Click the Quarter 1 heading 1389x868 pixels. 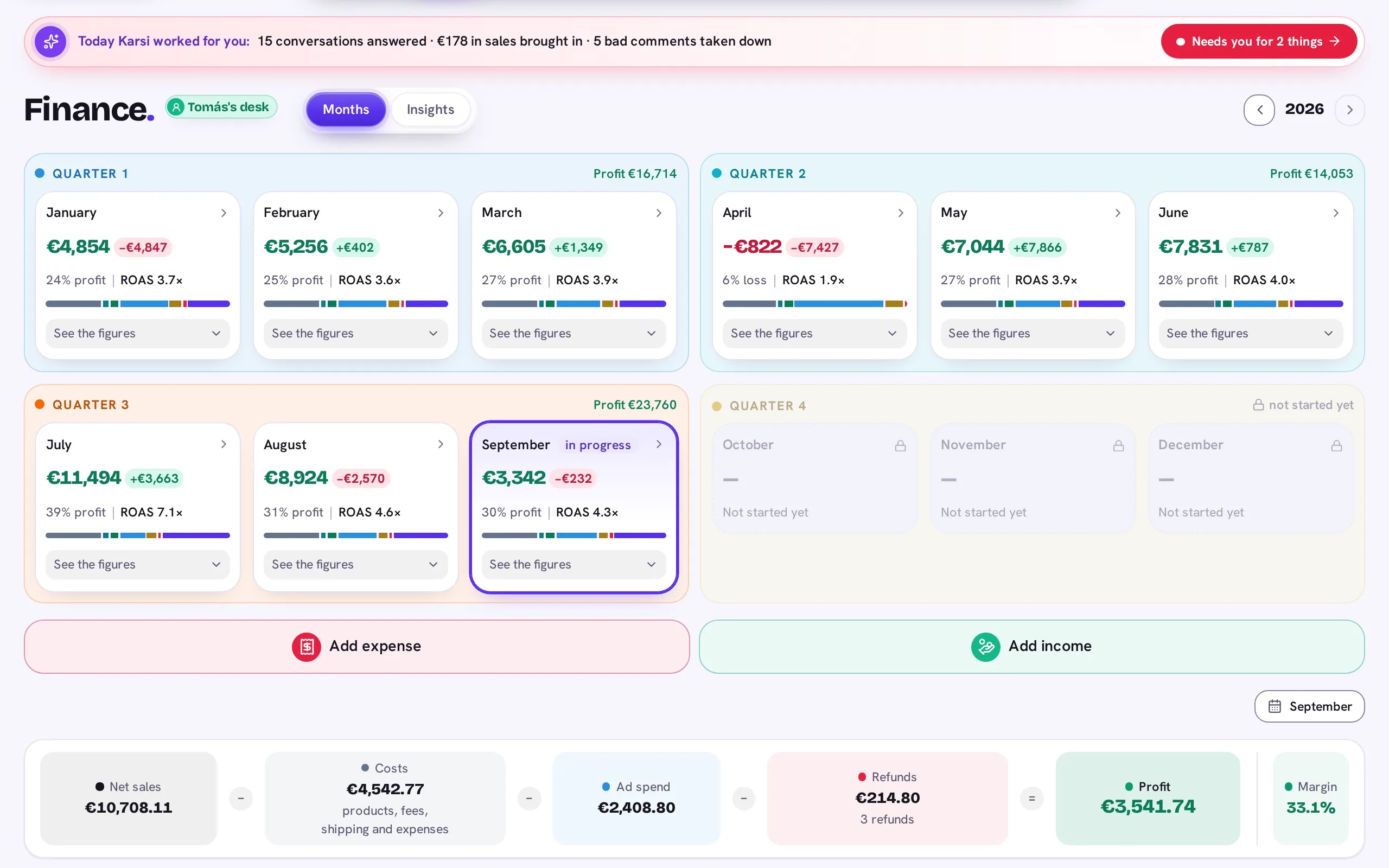click(x=90, y=174)
